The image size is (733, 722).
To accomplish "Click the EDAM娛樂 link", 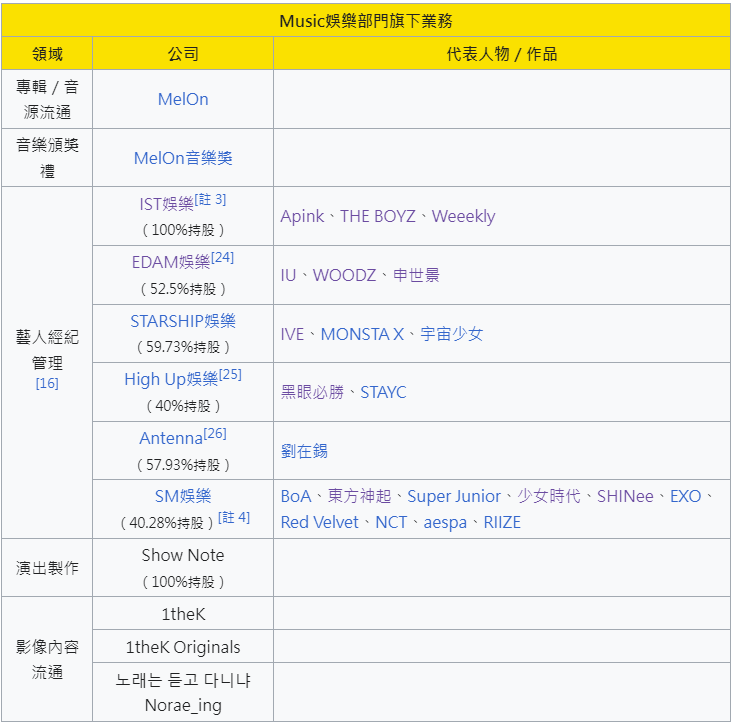I will point(171,262).
